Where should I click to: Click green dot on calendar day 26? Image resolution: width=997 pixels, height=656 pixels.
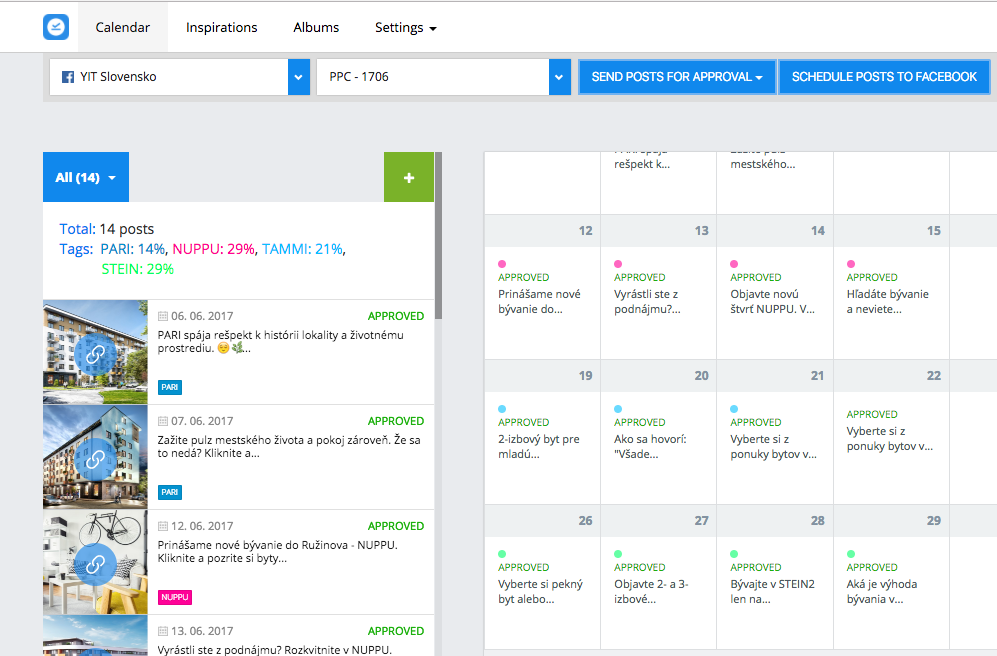click(502, 554)
